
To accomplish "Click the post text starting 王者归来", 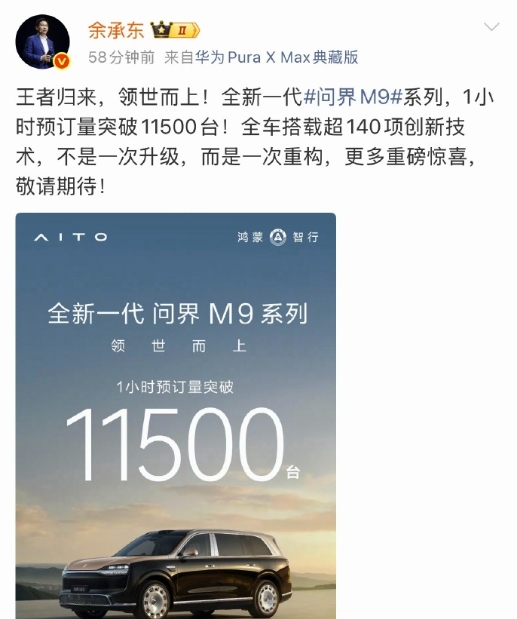I will [x=254, y=142].
